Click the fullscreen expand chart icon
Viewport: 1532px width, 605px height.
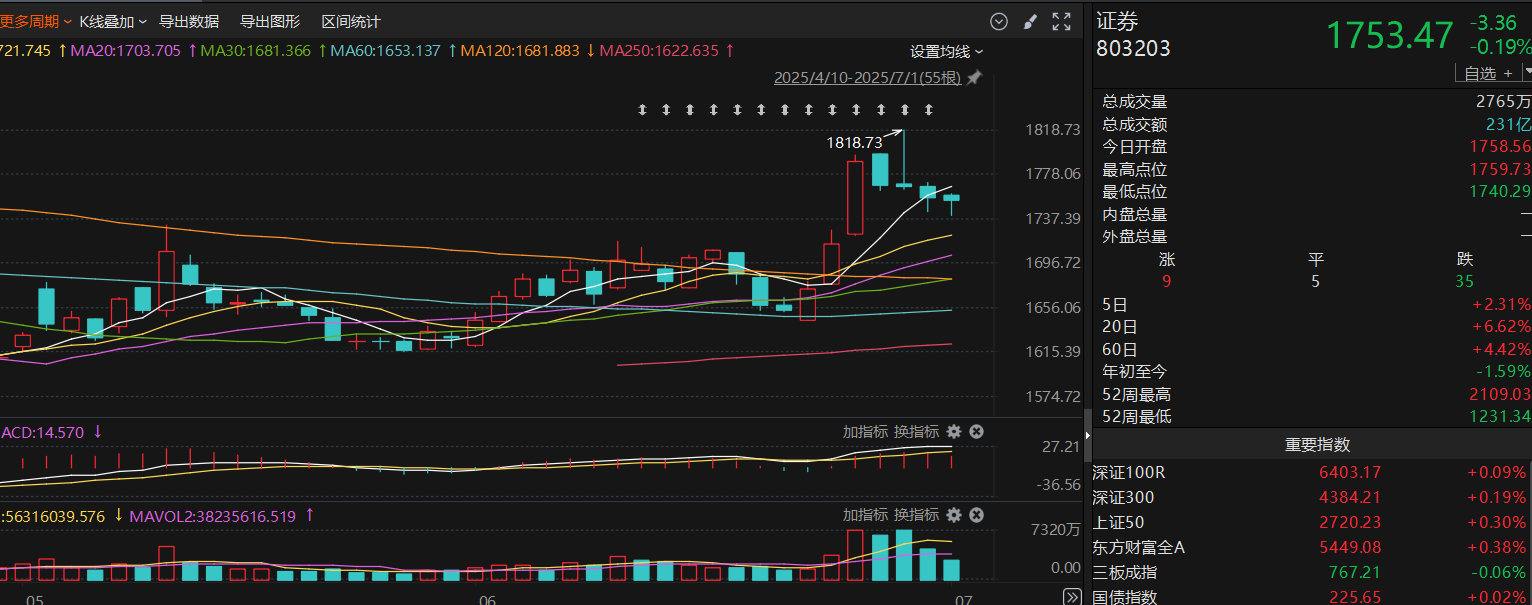(1062, 21)
